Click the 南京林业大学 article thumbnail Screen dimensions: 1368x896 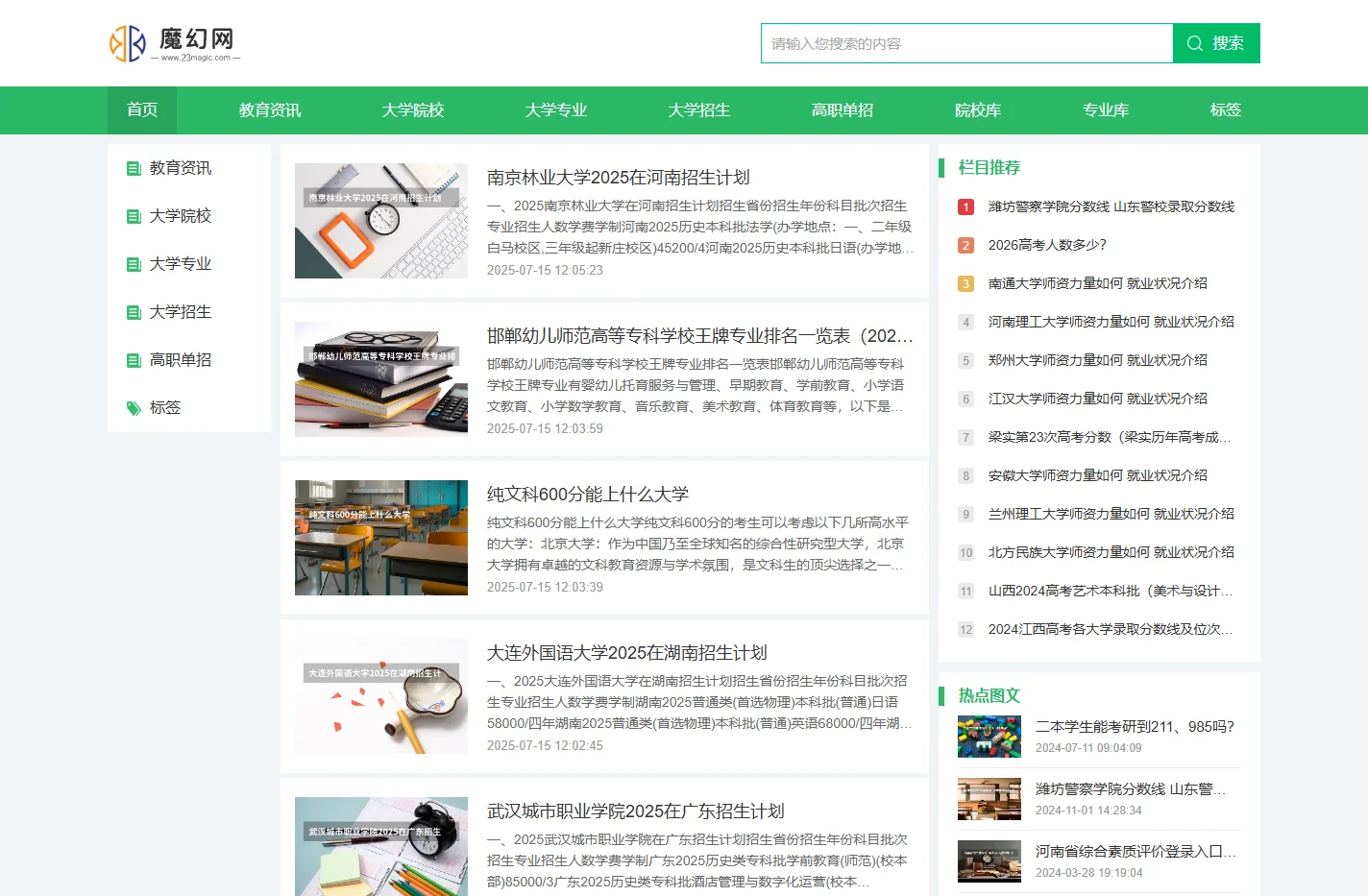381,221
